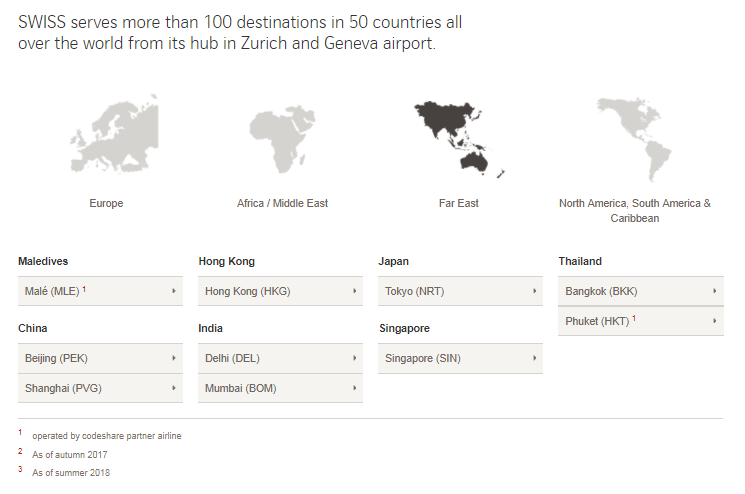Click the Thailand country heading
This screenshot has height=494, width=745.
580,261
